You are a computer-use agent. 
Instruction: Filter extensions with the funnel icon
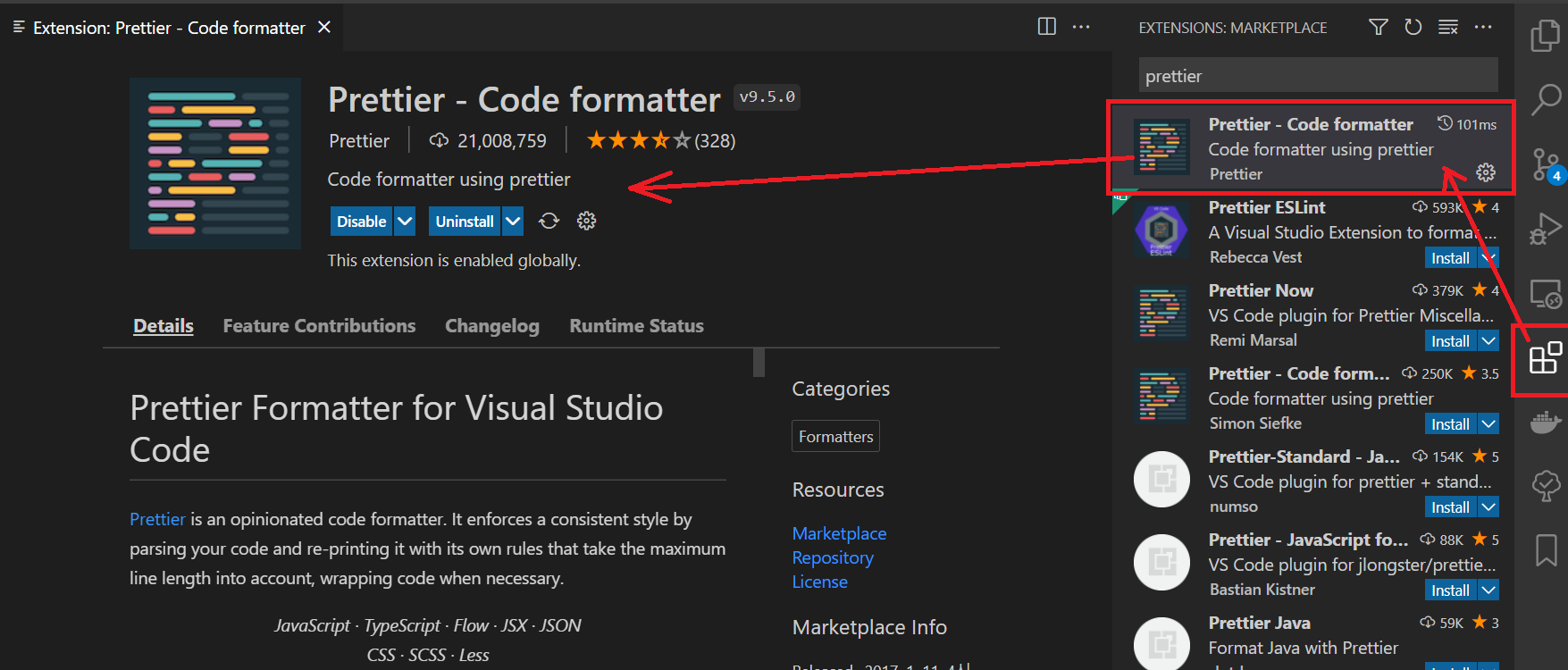[1379, 28]
